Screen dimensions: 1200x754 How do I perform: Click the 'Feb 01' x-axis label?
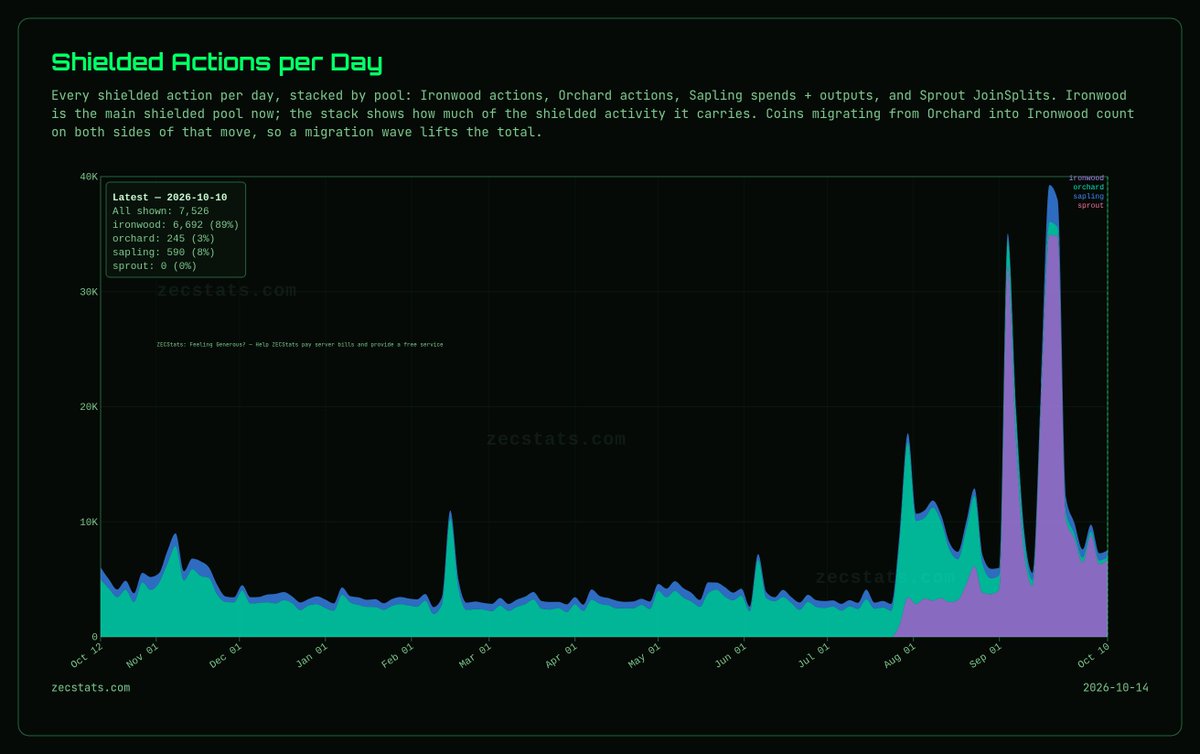[x=398, y=657]
